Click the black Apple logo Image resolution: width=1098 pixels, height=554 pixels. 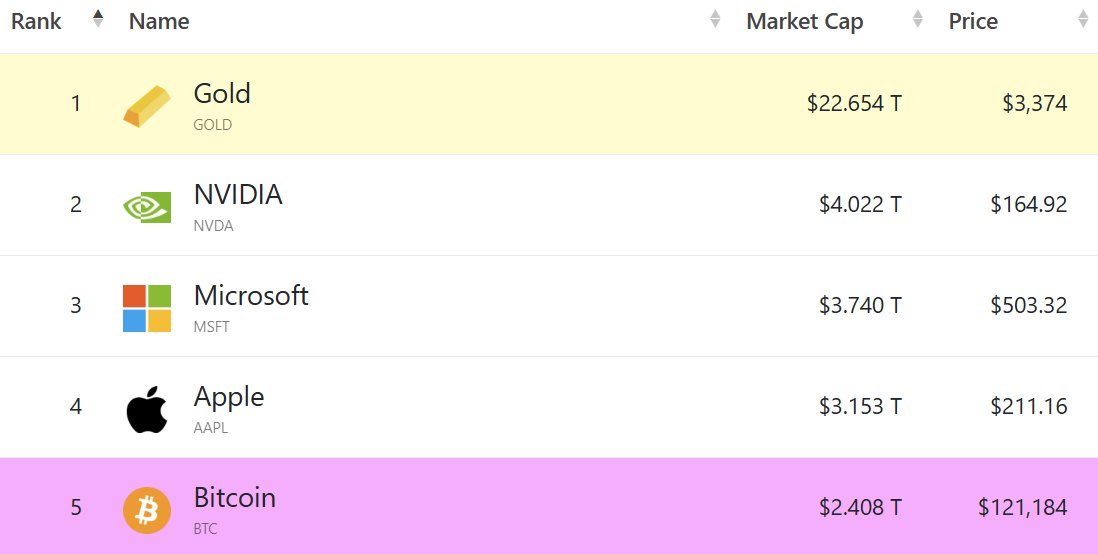(147, 409)
